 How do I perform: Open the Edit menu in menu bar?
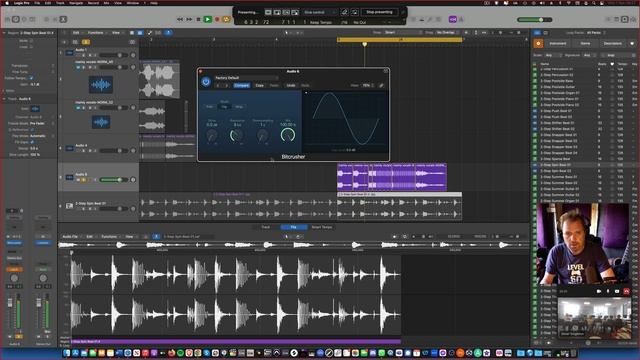click(x=48, y=3)
